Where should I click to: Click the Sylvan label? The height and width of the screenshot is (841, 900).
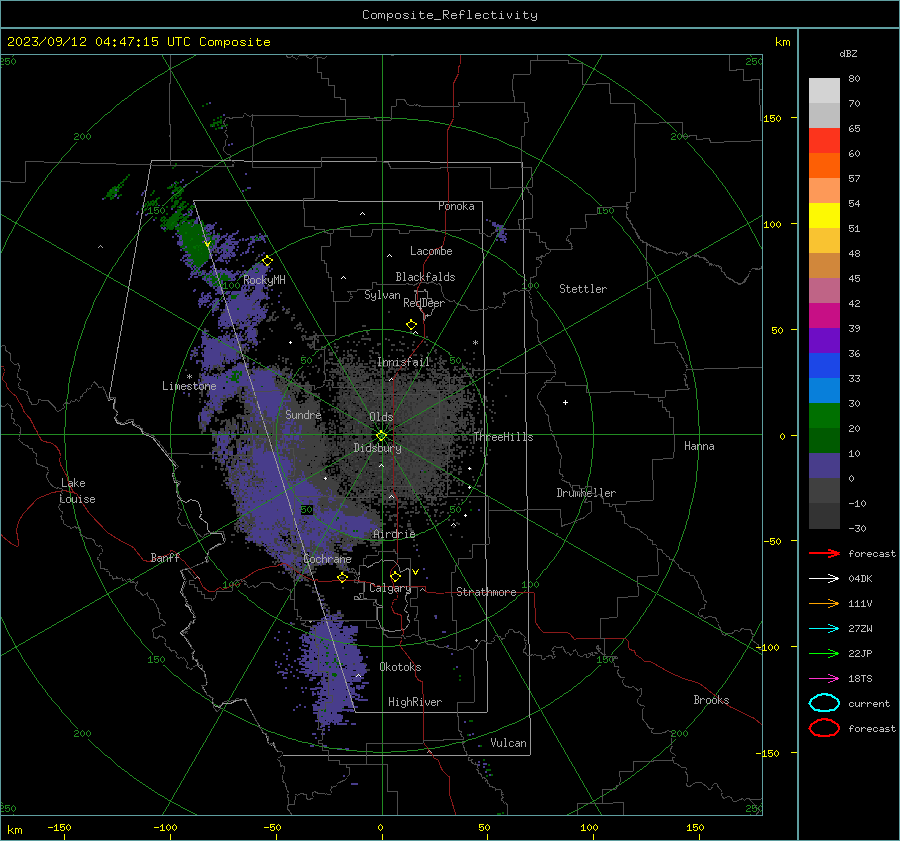click(x=382, y=295)
